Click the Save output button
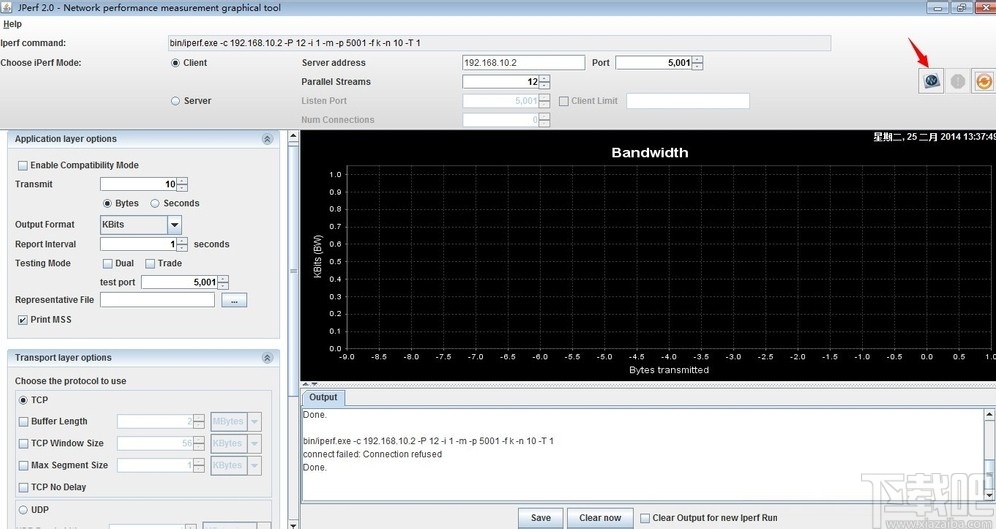This screenshot has height=529, width=996. pos(541,518)
